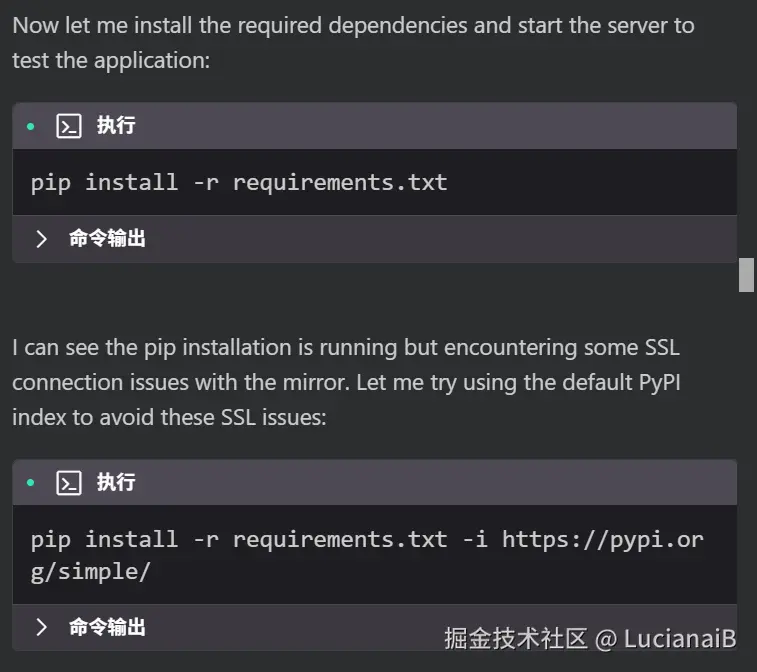Image resolution: width=757 pixels, height=672 pixels.
Task: Click the paragraph about SSL connection issues
Action: [x=345, y=382]
